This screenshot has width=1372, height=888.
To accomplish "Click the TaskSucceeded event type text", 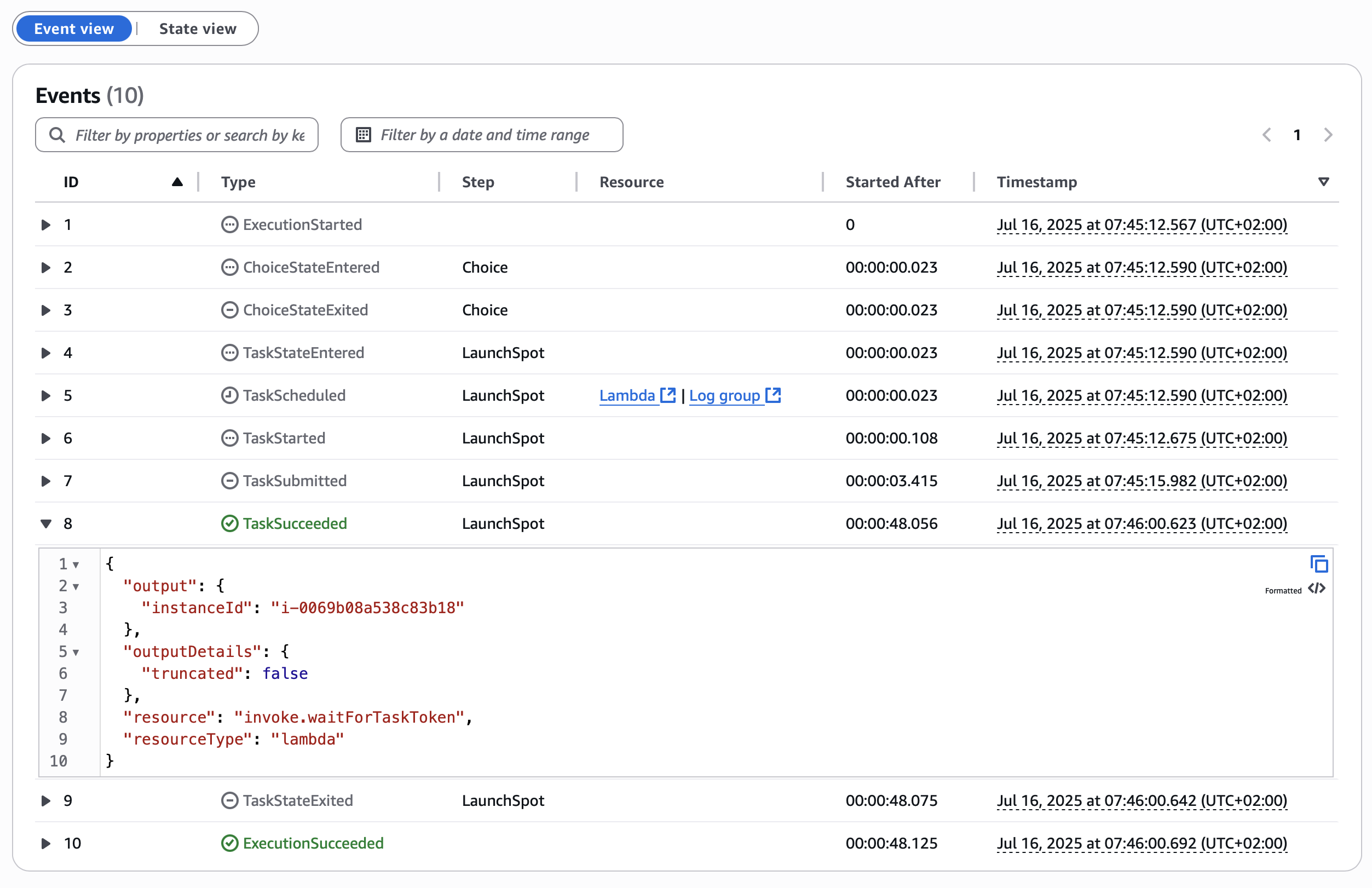I will point(295,523).
